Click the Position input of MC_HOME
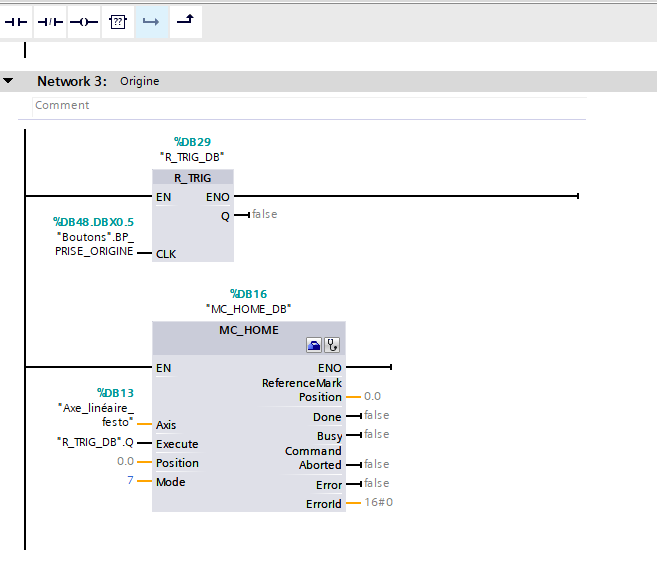 (177, 463)
